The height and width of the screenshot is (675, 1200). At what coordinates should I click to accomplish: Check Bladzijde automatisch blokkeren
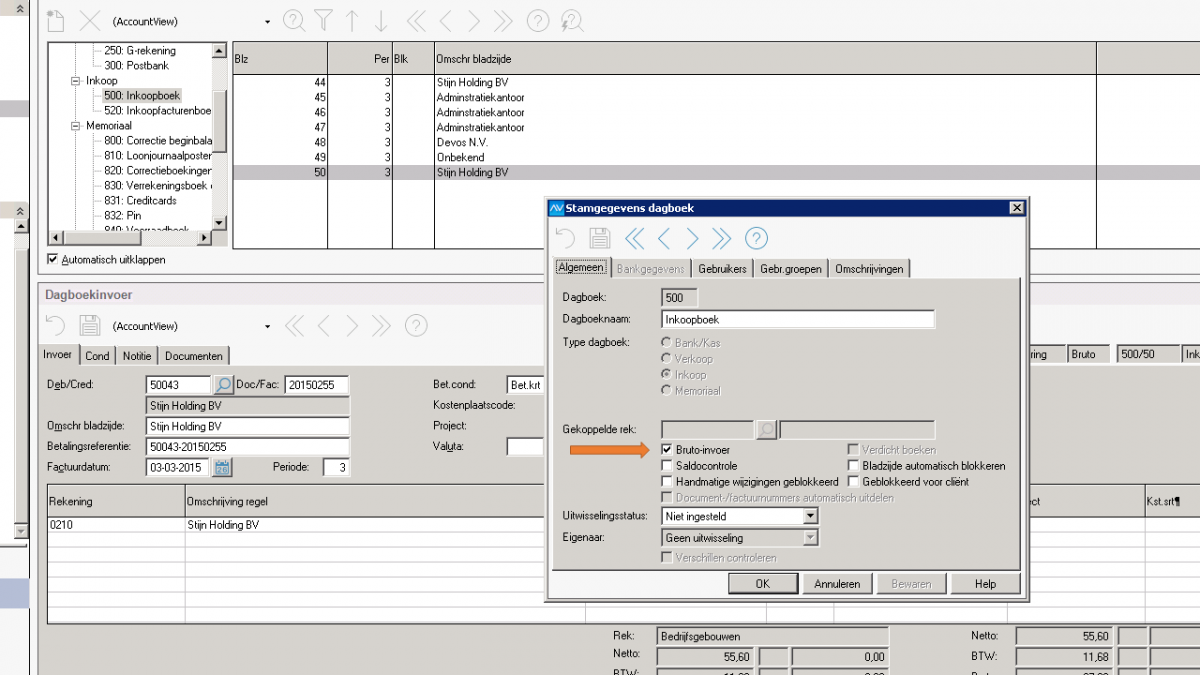853,466
